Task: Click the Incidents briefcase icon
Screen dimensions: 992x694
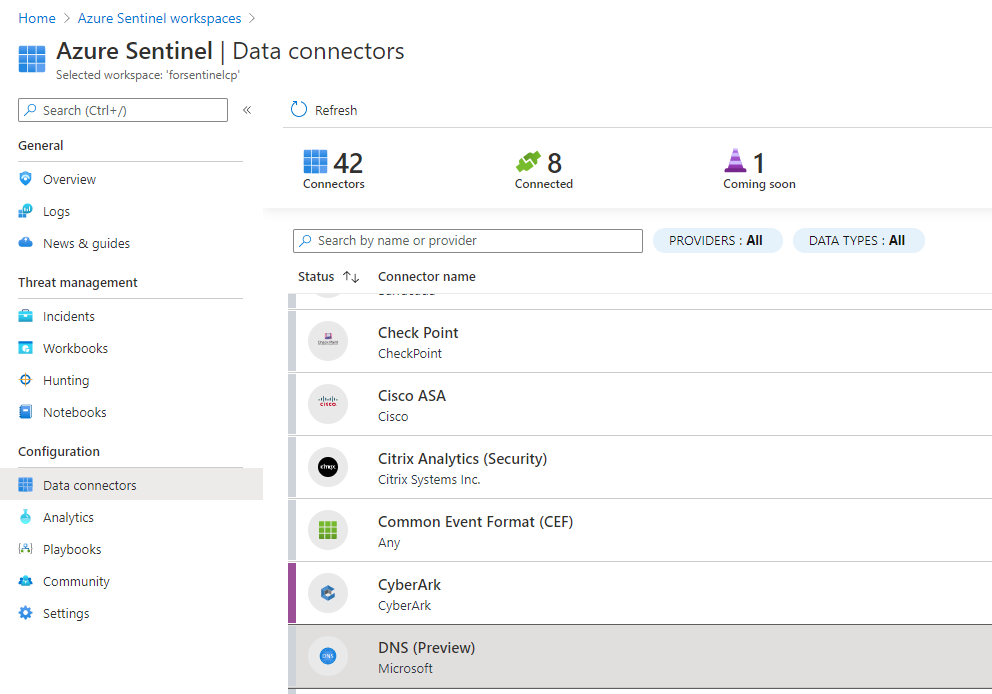Action: pyautogui.click(x=25, y=316)
